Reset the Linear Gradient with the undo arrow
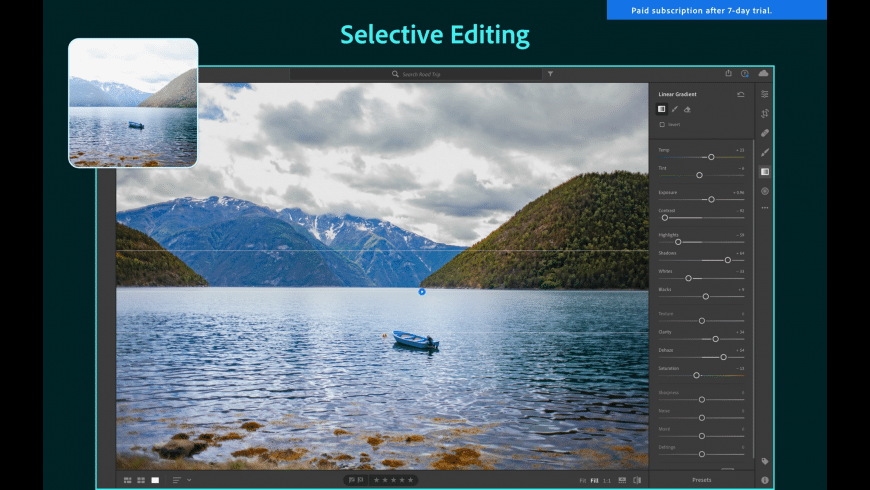 tap(741, 94)
